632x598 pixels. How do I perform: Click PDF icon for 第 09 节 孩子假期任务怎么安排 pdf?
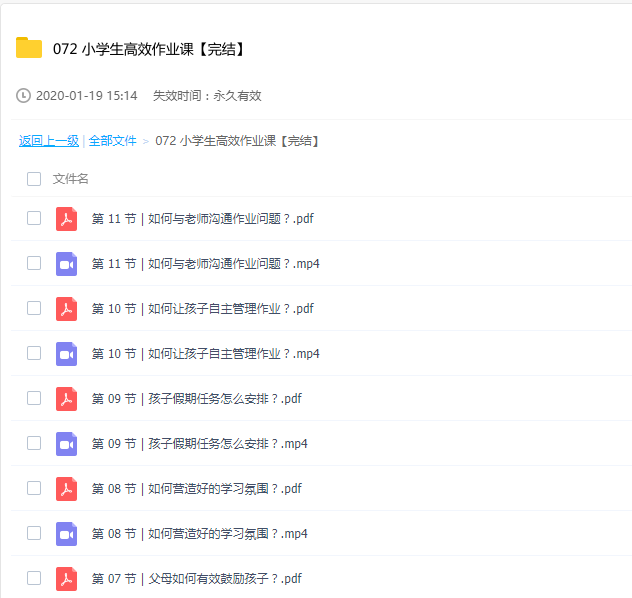point(67,399)
